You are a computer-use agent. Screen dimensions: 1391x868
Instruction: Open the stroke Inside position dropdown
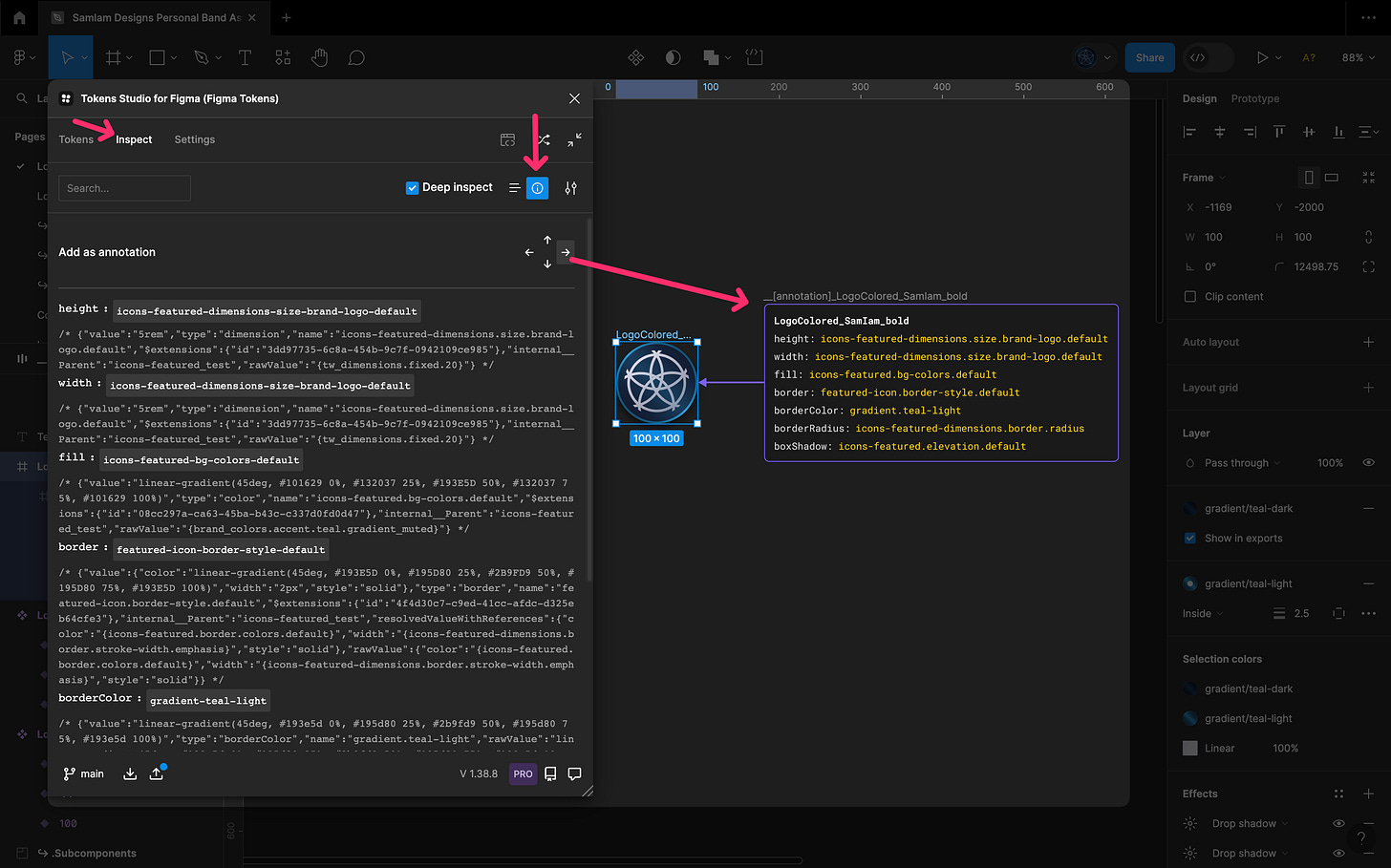1202,614
